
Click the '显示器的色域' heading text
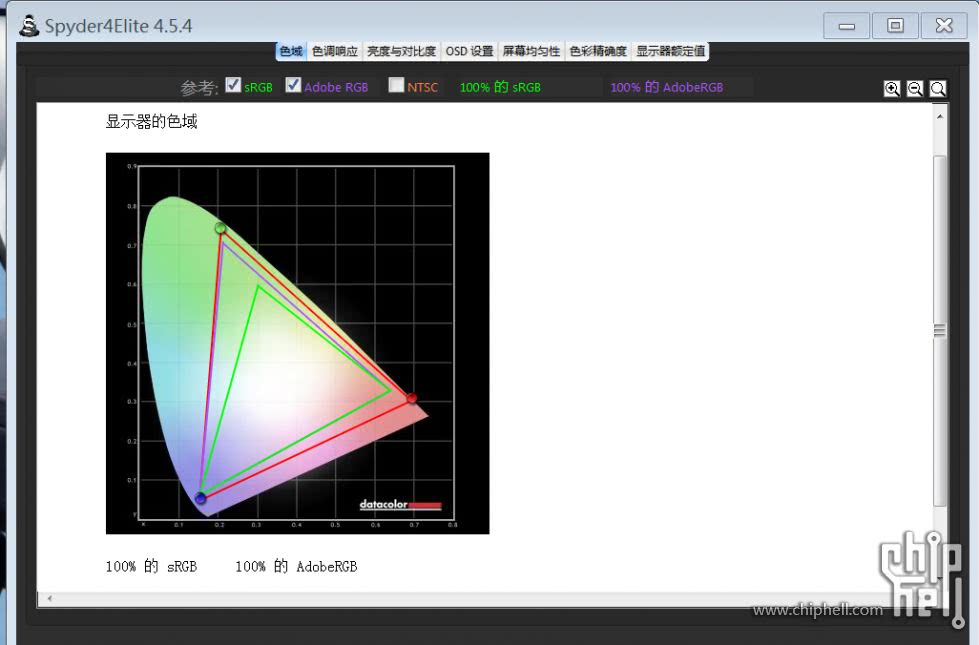click(x=152, y=122)
